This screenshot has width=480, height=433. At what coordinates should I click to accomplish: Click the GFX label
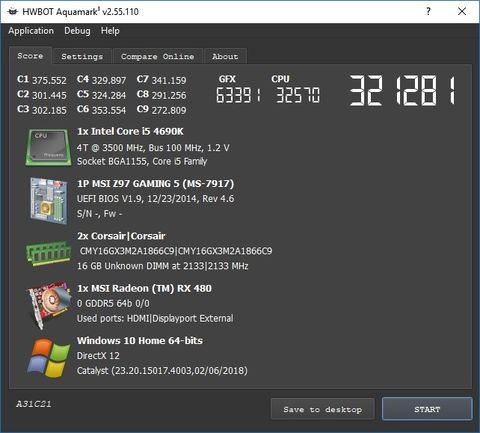point(227,79)
